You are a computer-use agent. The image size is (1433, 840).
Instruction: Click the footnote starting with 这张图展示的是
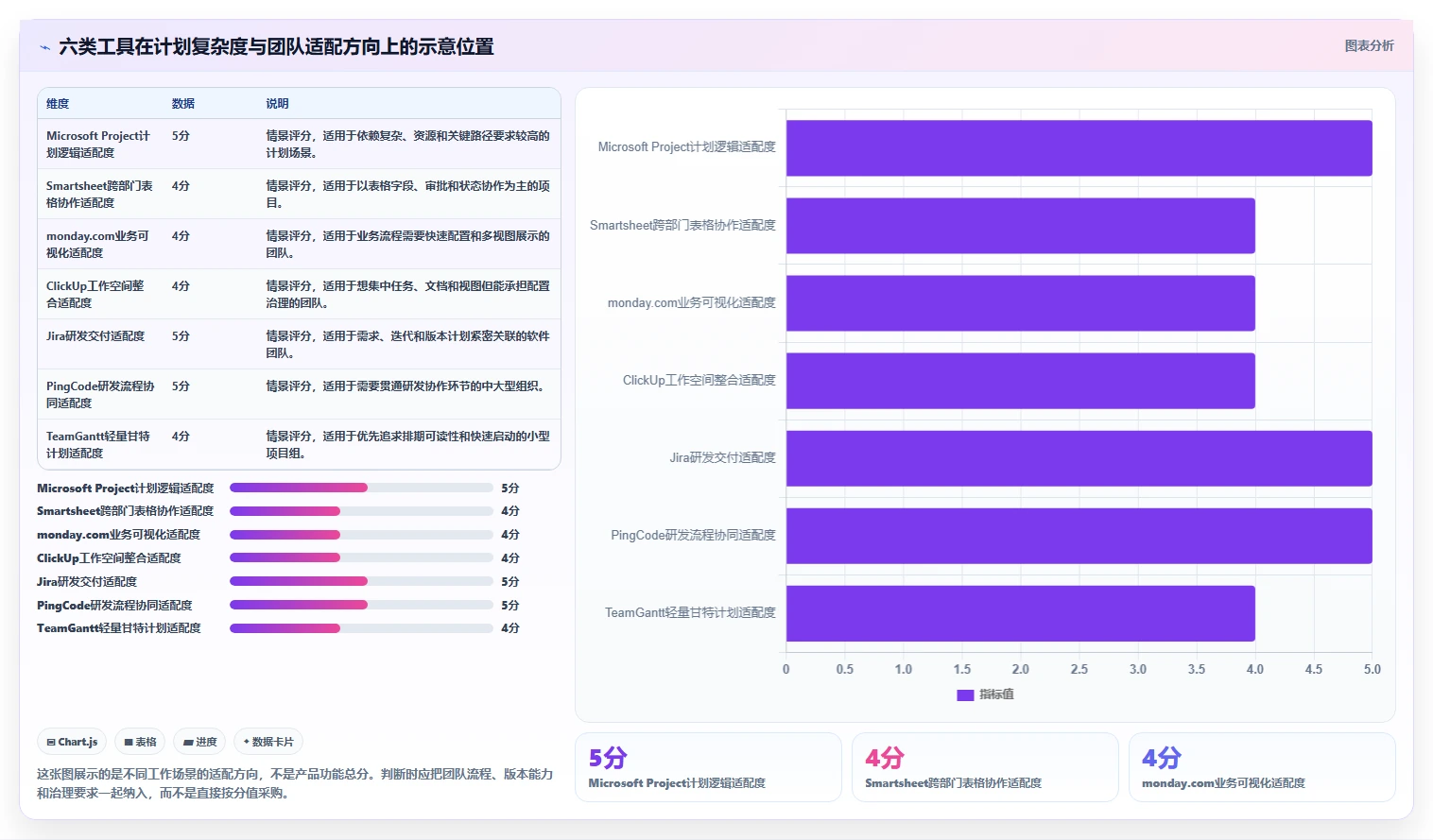[x=295, y=783]
